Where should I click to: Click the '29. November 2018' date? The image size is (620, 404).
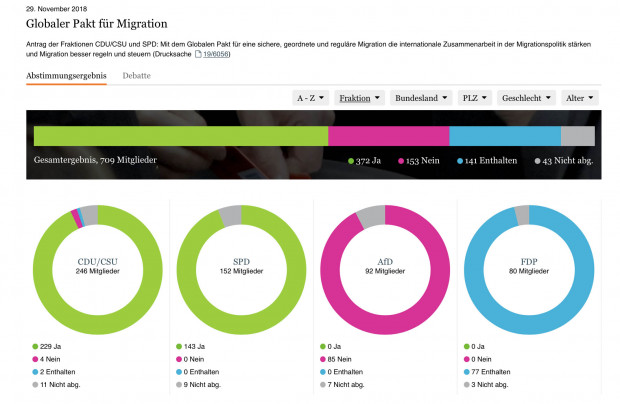(x=57, y=9)
